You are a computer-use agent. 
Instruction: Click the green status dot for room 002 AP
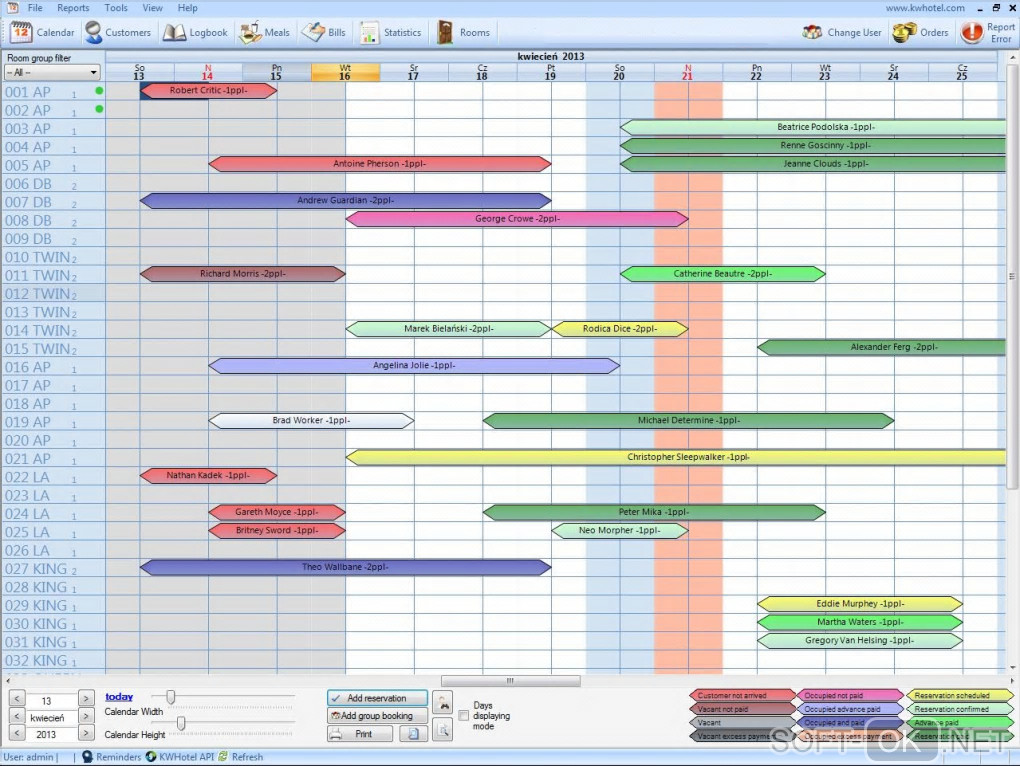99,109
